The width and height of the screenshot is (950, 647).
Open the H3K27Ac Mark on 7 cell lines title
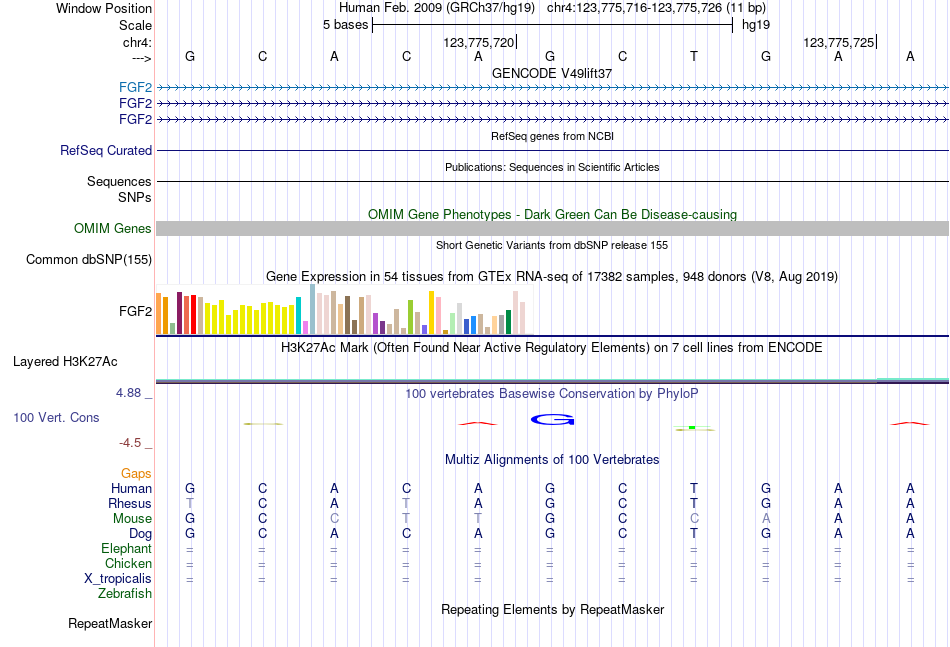[x=552, y=348]
